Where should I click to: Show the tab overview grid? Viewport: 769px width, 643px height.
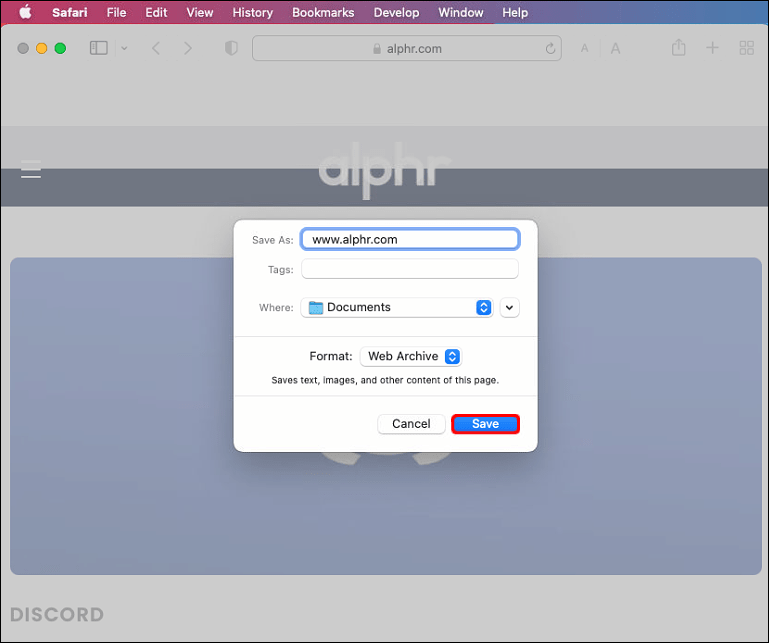point(746,48)
